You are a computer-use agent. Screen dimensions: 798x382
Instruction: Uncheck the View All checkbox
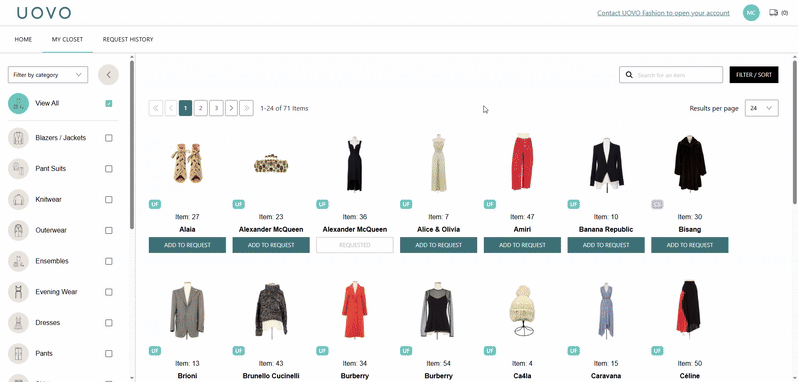click(x=108, y=104)
